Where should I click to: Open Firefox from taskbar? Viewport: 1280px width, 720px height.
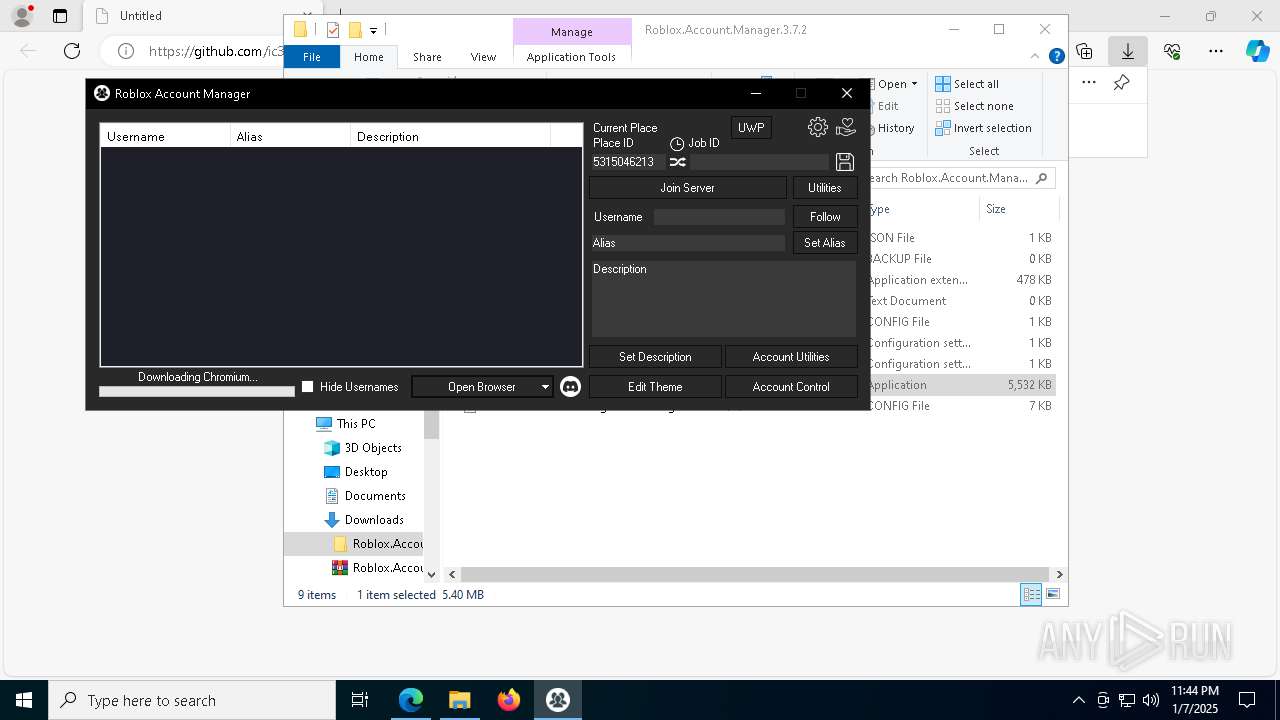click(509, 700)
